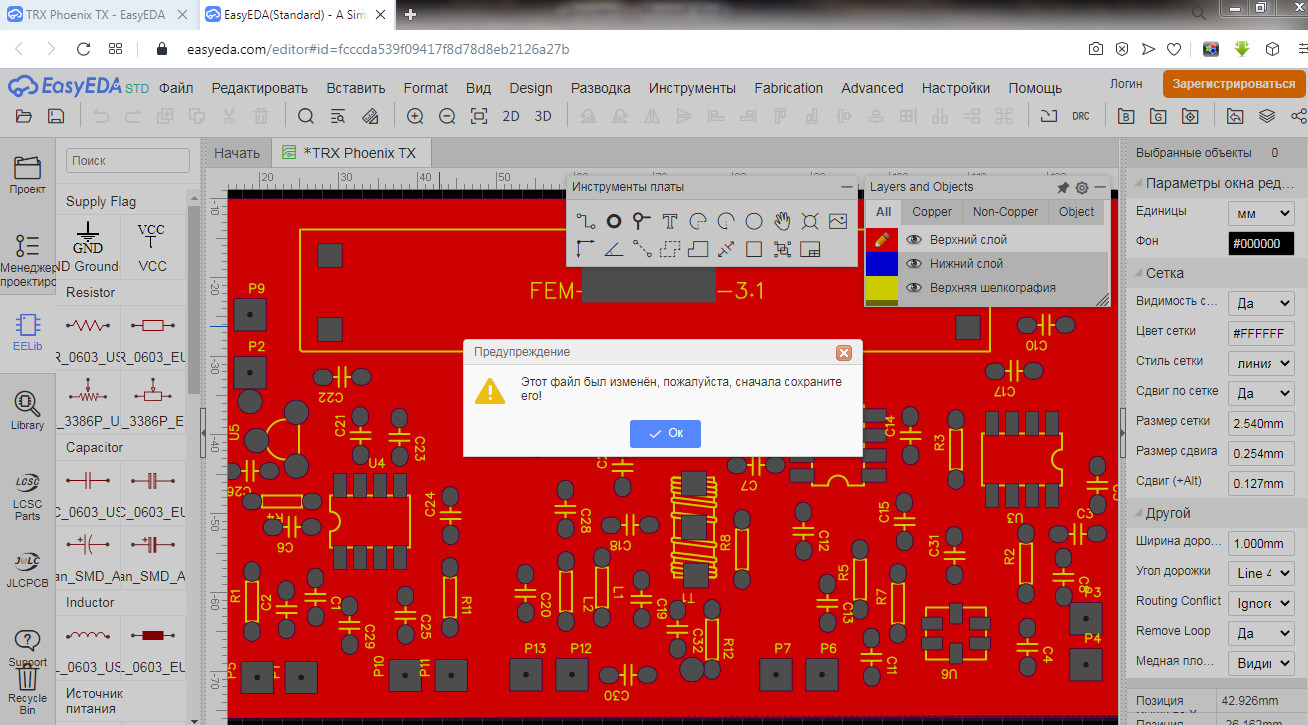Click the Поиск search field

tap(127, 160)
